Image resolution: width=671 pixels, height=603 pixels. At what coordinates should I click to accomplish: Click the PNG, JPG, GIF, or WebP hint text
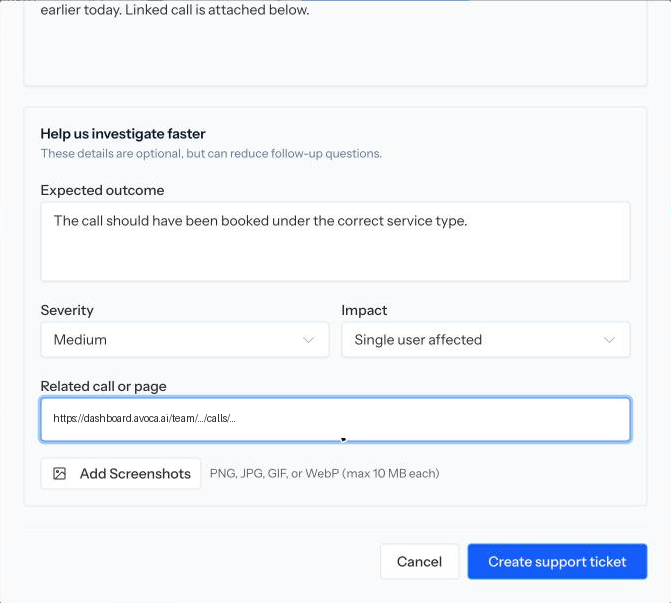pyautogui.click(x=324, y=473)
